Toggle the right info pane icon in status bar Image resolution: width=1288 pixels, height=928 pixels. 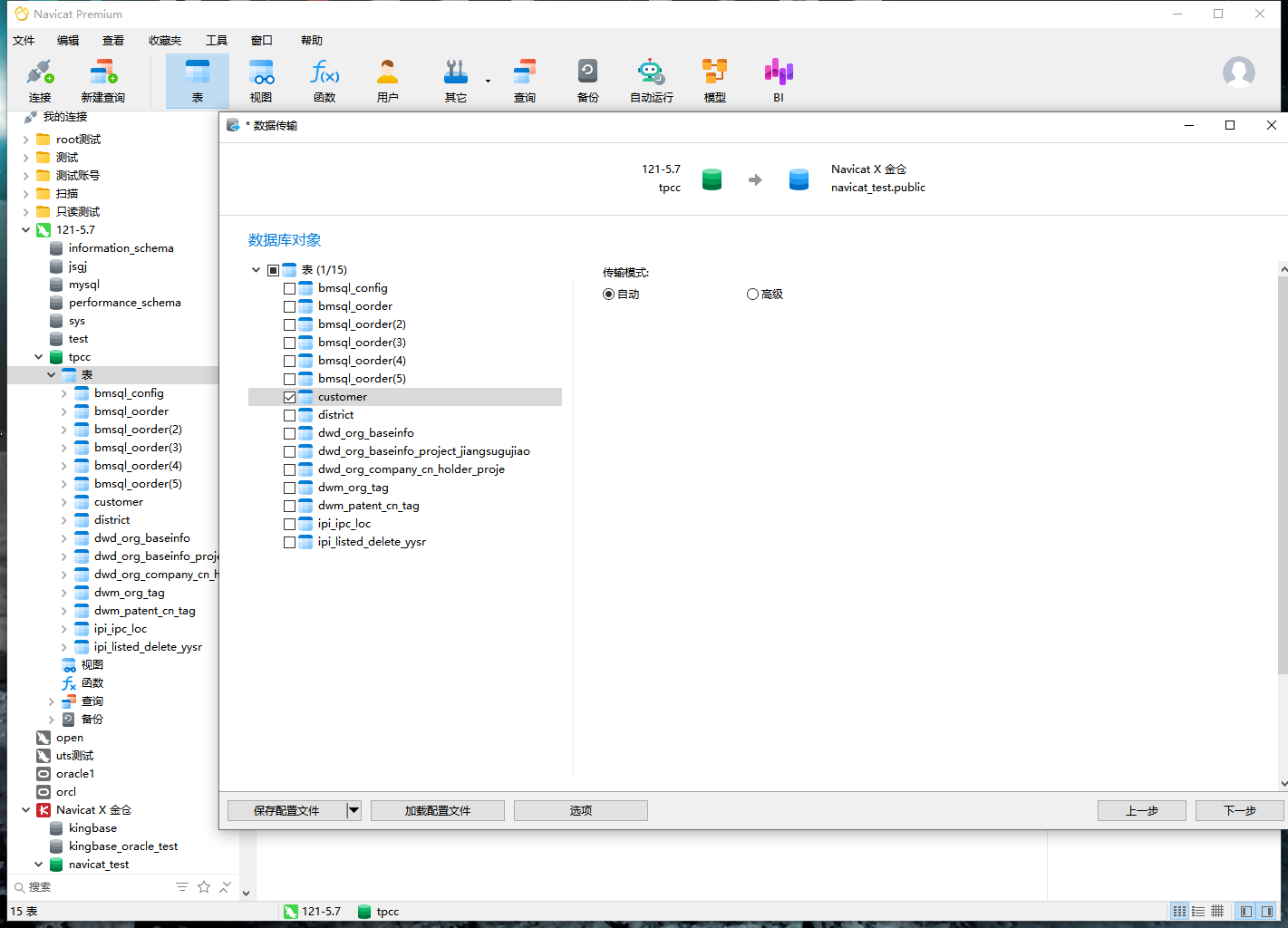coord(1267,911)
